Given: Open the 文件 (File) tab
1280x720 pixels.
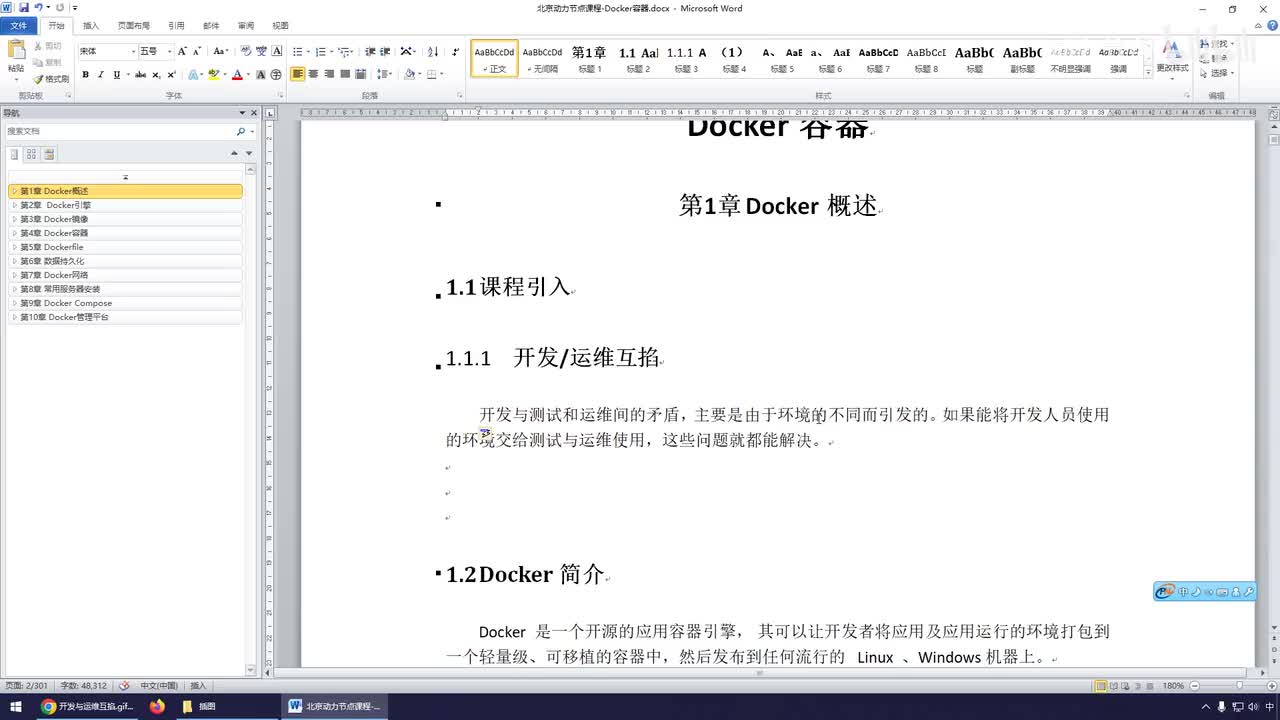Looking at the screenshot, I should pyautogui.click(x=19, y=25).
